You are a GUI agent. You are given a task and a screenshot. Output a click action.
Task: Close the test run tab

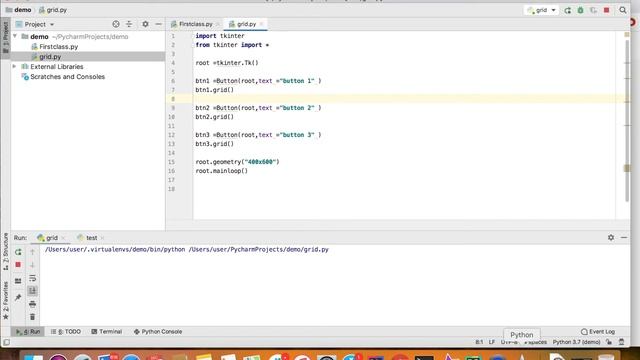click(x=102, y=238)
